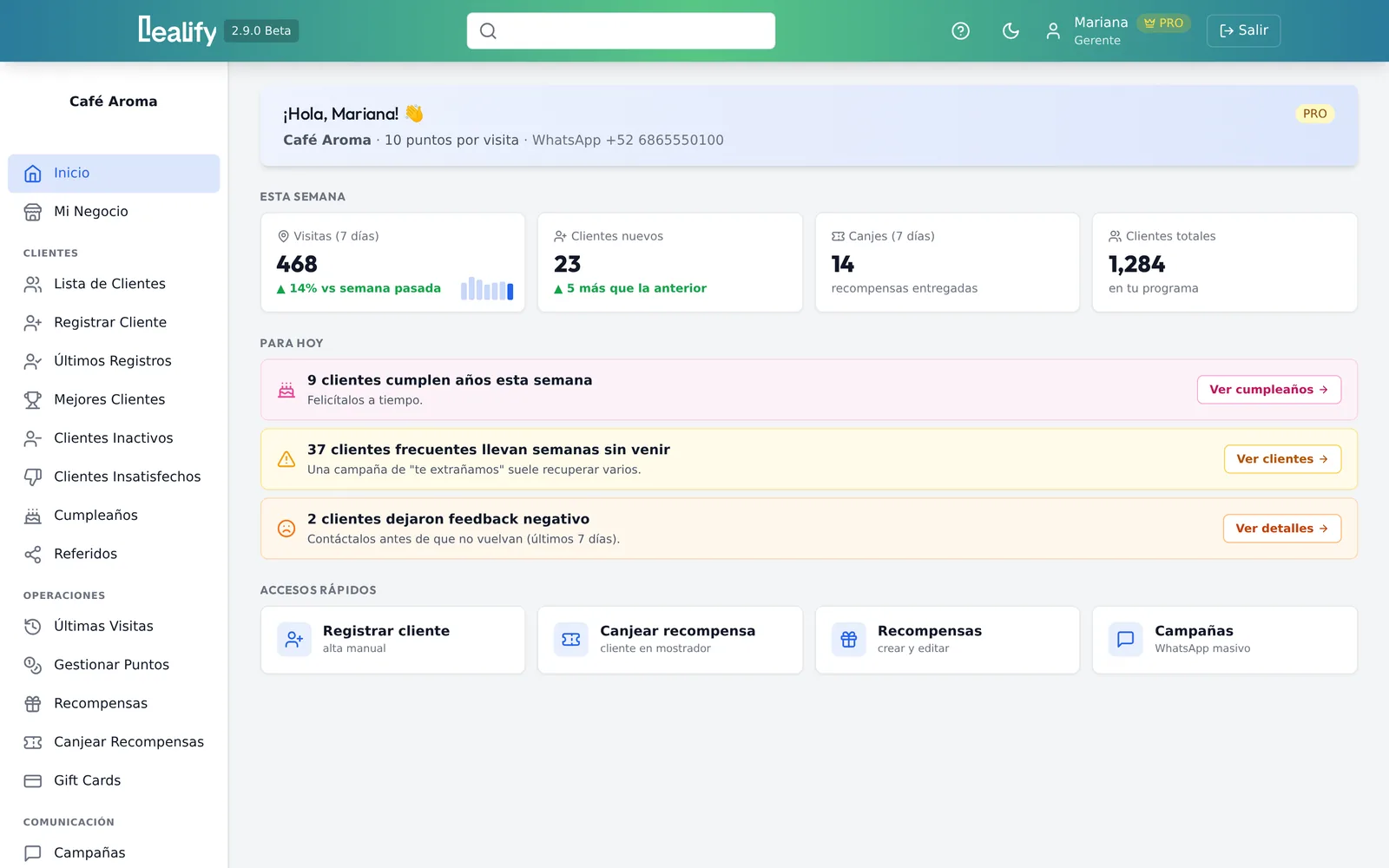Click the yellow warning triangle icon
The width and height of the screenshot is (1389, 868).
tap(286, 459)
